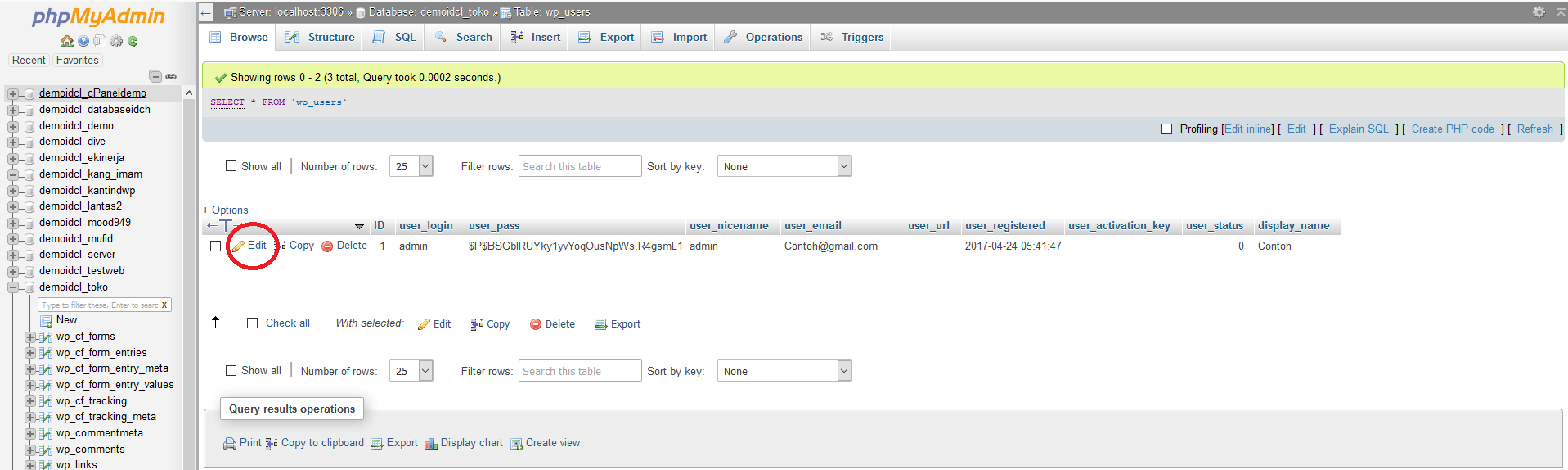Click Print in query results operations

pyautogui.click(x=242, y=443)
